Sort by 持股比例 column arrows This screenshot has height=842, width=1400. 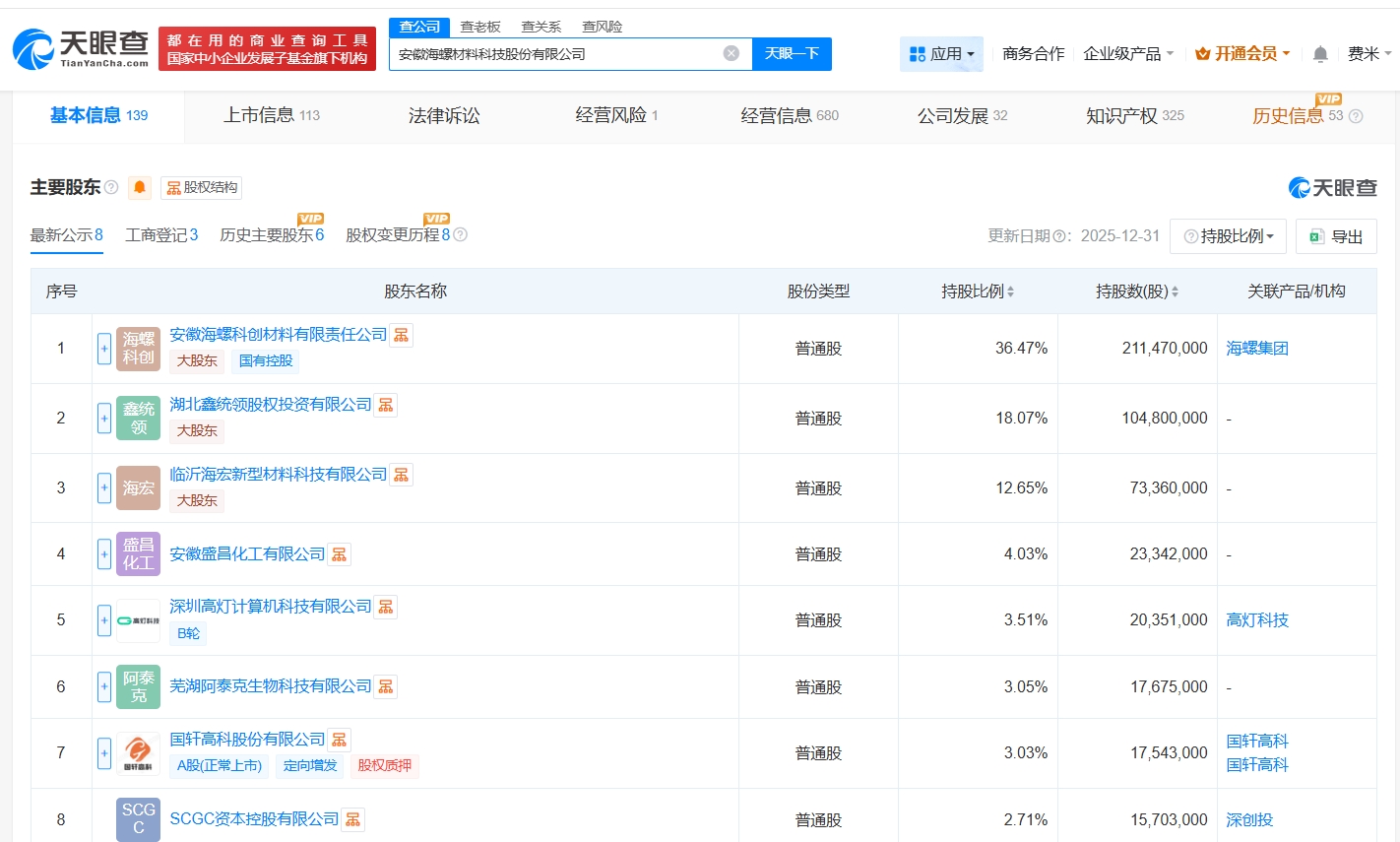tap(1010, 291)
